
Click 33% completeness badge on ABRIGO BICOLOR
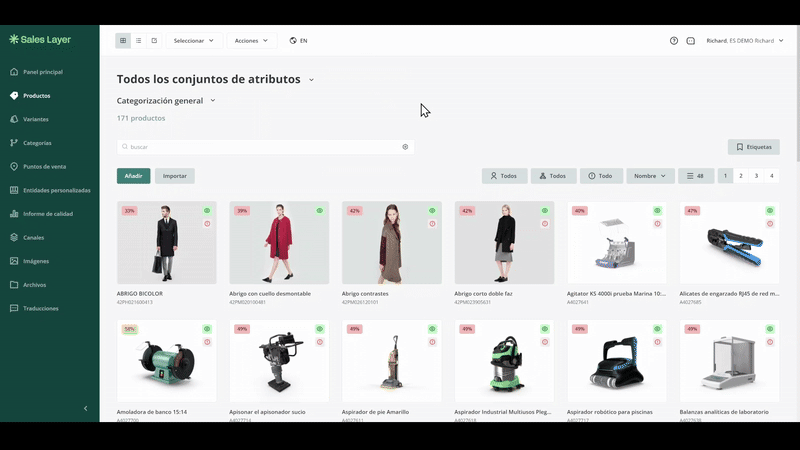point(130,211)
